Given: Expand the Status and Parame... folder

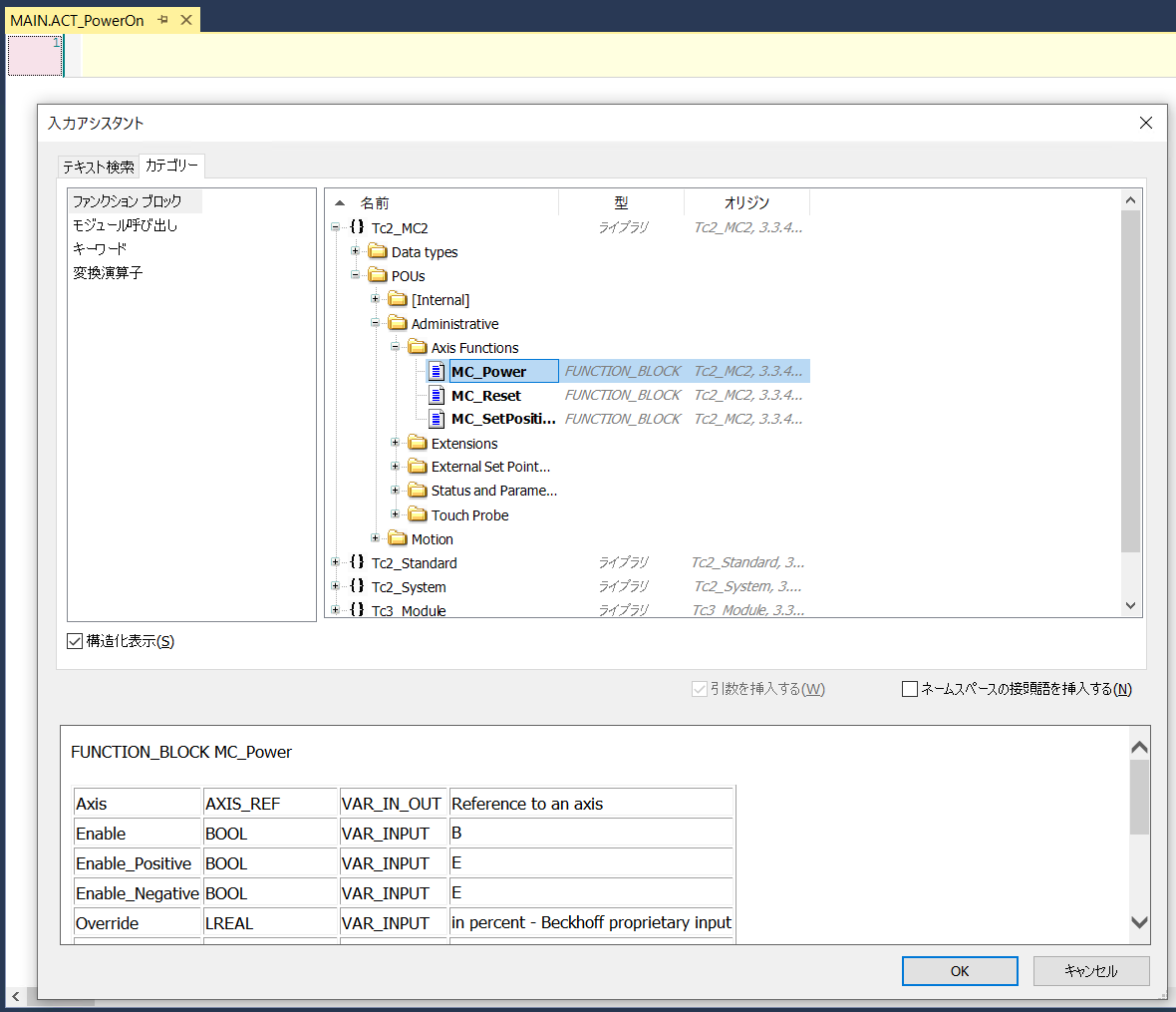Looking at the screenshot, I should tap(396, 491).
